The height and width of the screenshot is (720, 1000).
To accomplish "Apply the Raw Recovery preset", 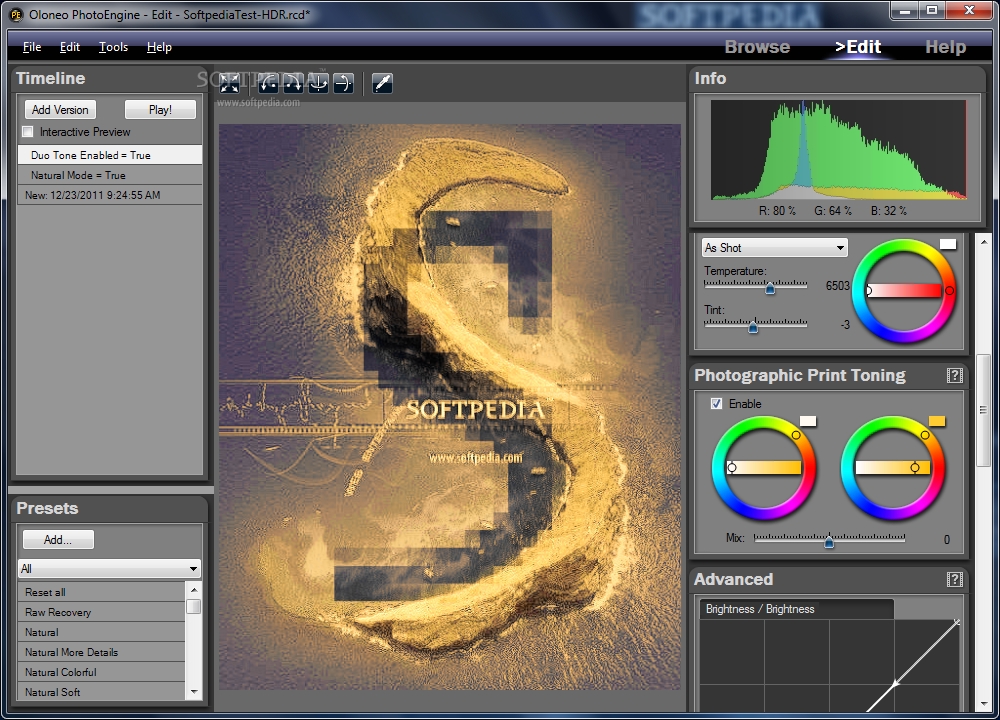I will pyautogui.click(x=101, y=612).
